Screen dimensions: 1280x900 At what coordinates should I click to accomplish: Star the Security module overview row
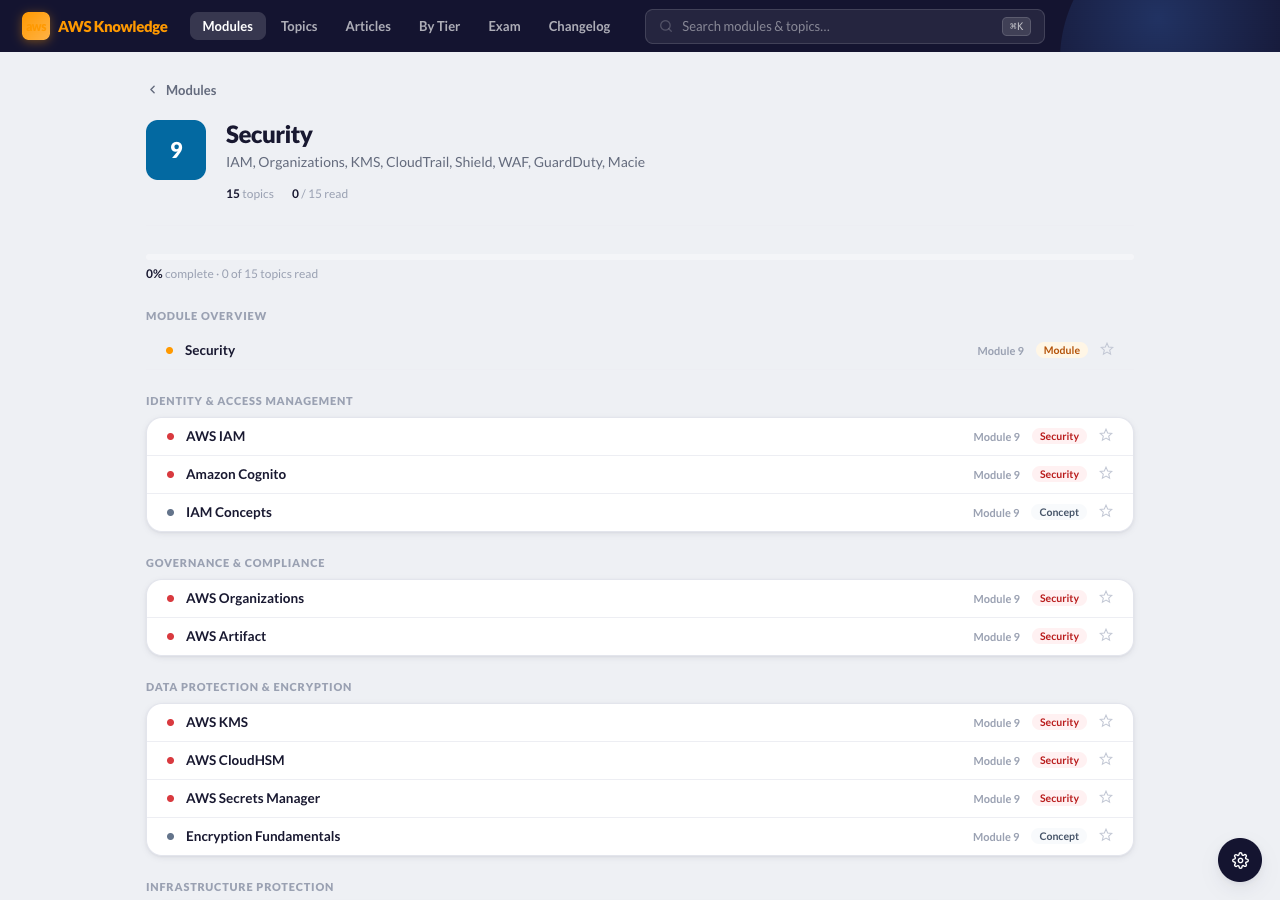tap(1107, 350)
